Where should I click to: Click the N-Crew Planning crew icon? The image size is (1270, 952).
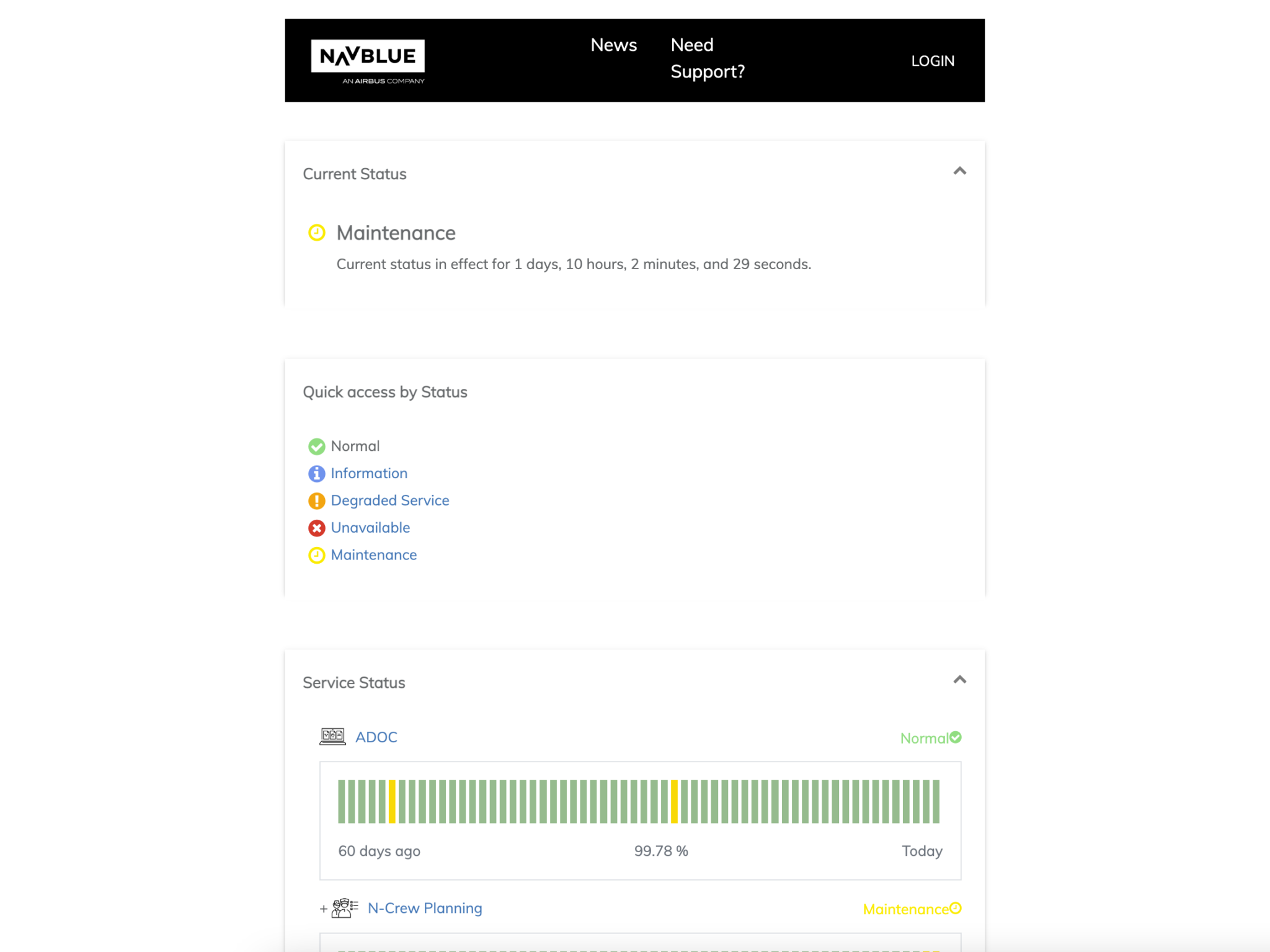click(x=343, y=907)
